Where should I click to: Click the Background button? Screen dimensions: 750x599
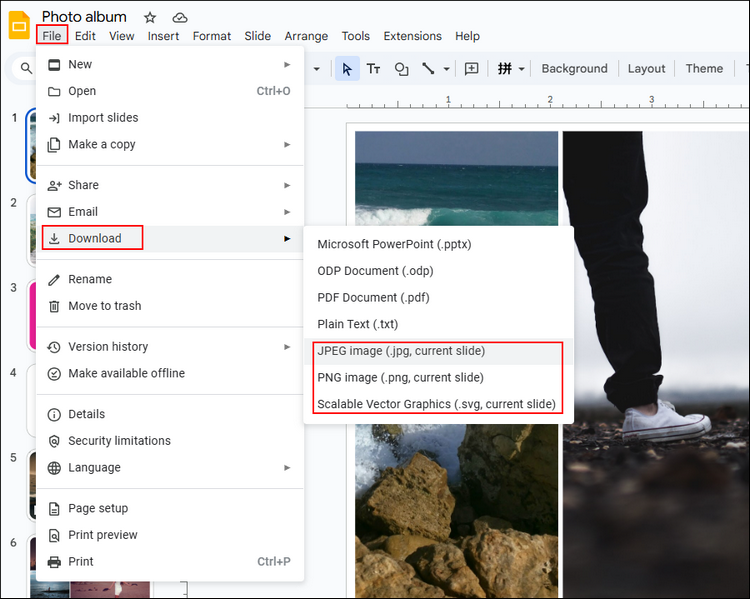tap(574, 69)
